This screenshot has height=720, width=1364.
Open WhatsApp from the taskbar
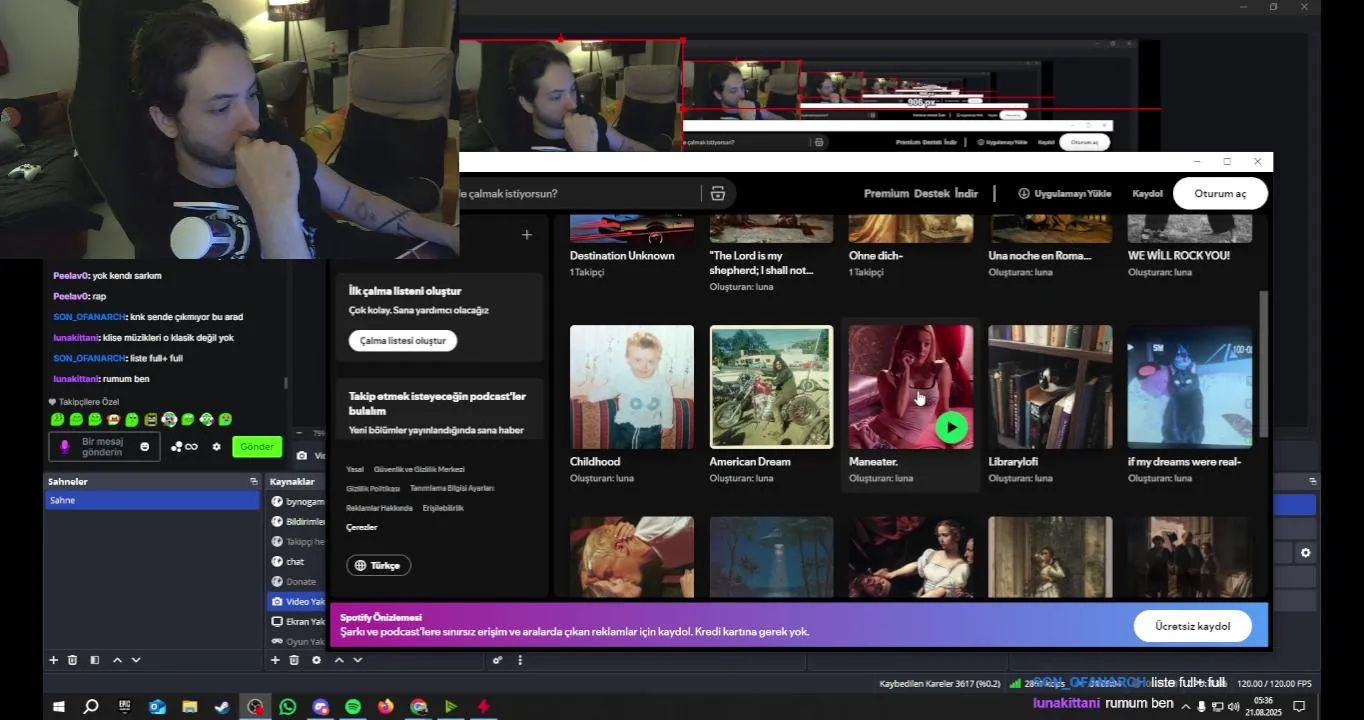pos(288,706)
